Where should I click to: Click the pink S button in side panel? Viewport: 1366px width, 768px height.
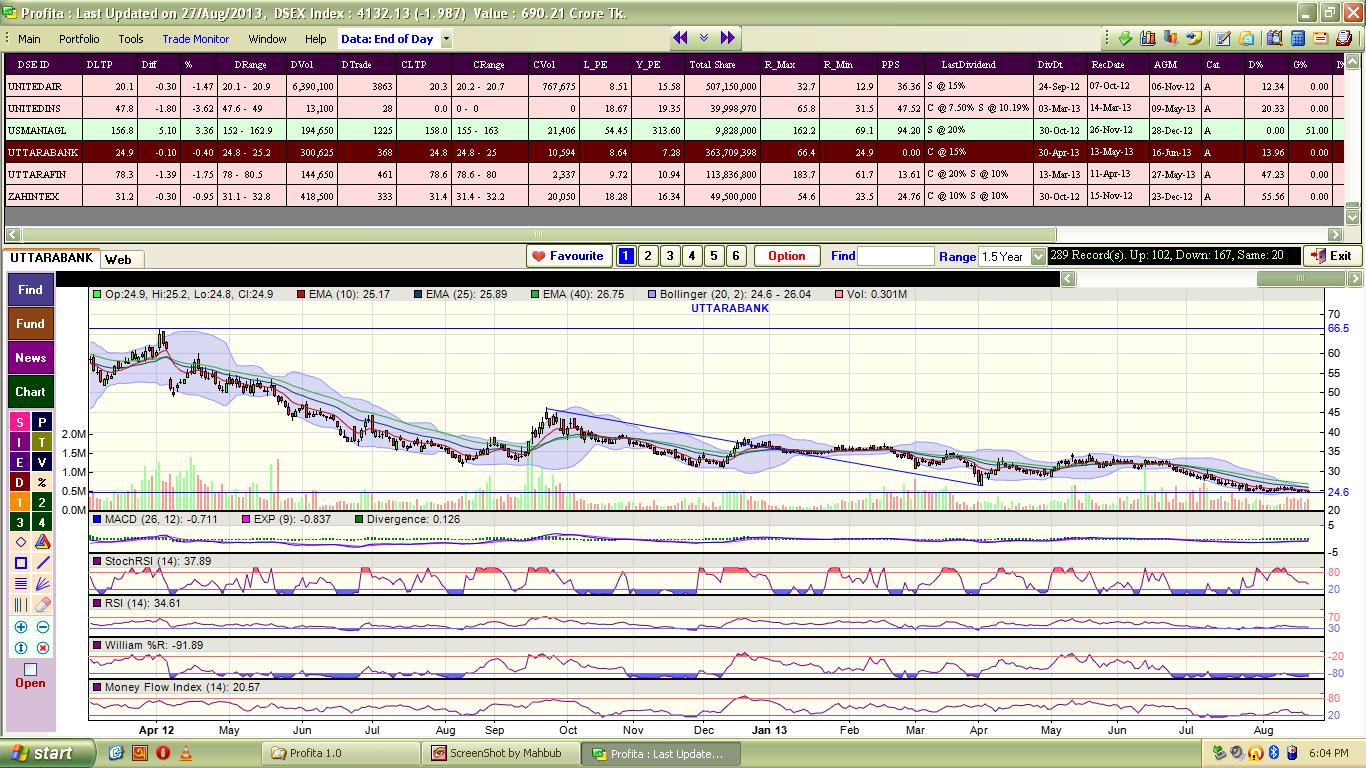(x=20, y=423)
